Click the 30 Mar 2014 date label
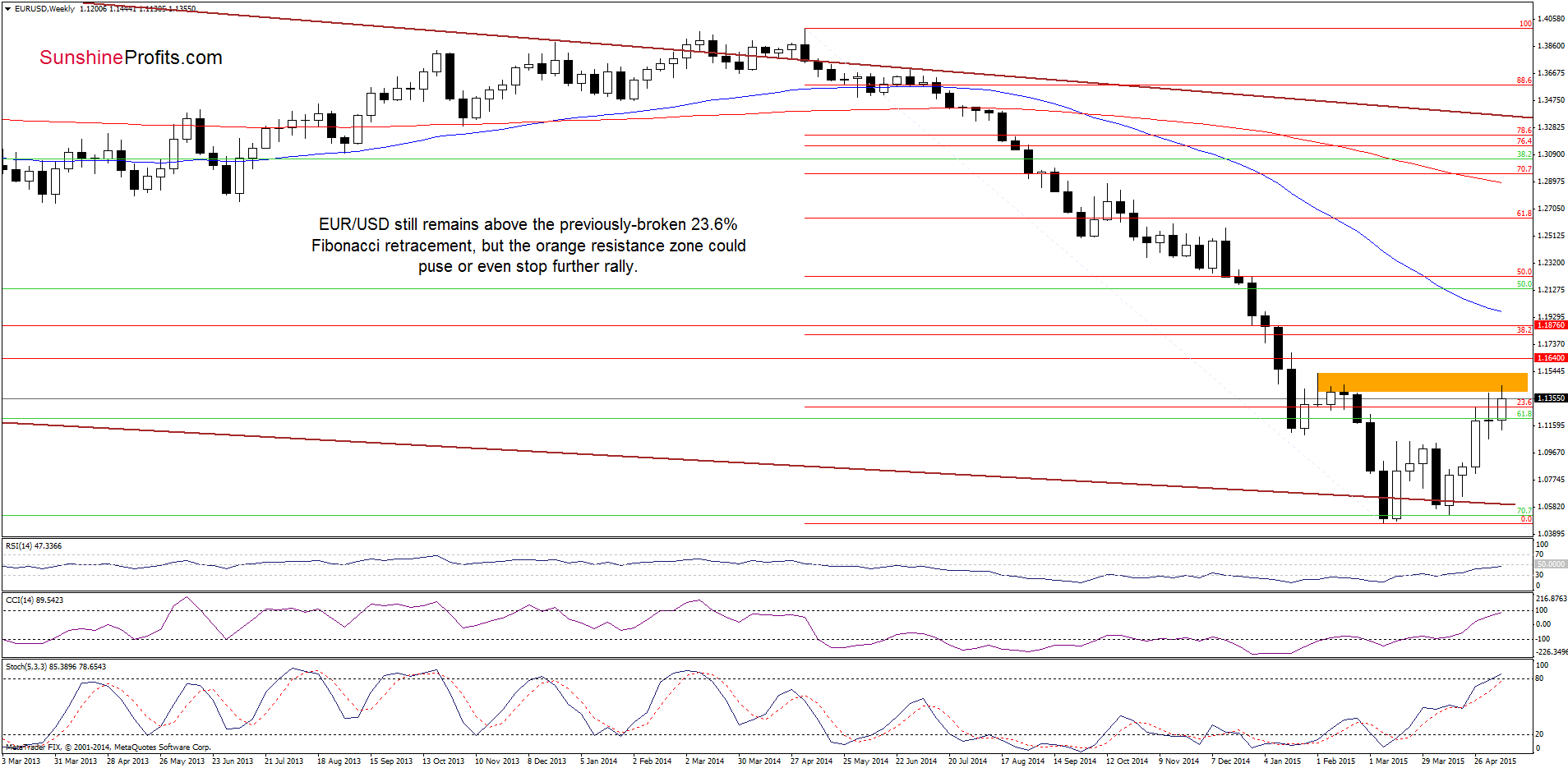 tap(759, 761)
